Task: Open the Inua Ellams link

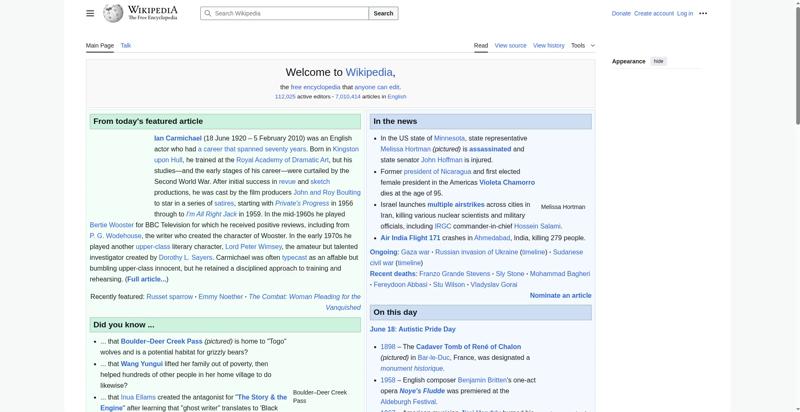Action: tap(138, 397)
